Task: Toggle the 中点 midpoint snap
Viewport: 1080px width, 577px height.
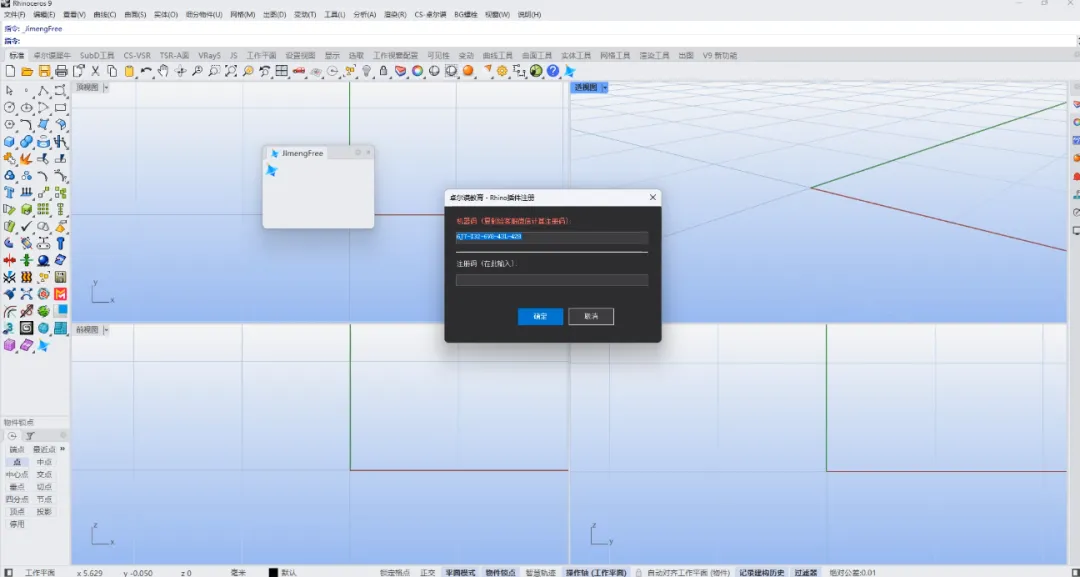Action: point(44,462)
